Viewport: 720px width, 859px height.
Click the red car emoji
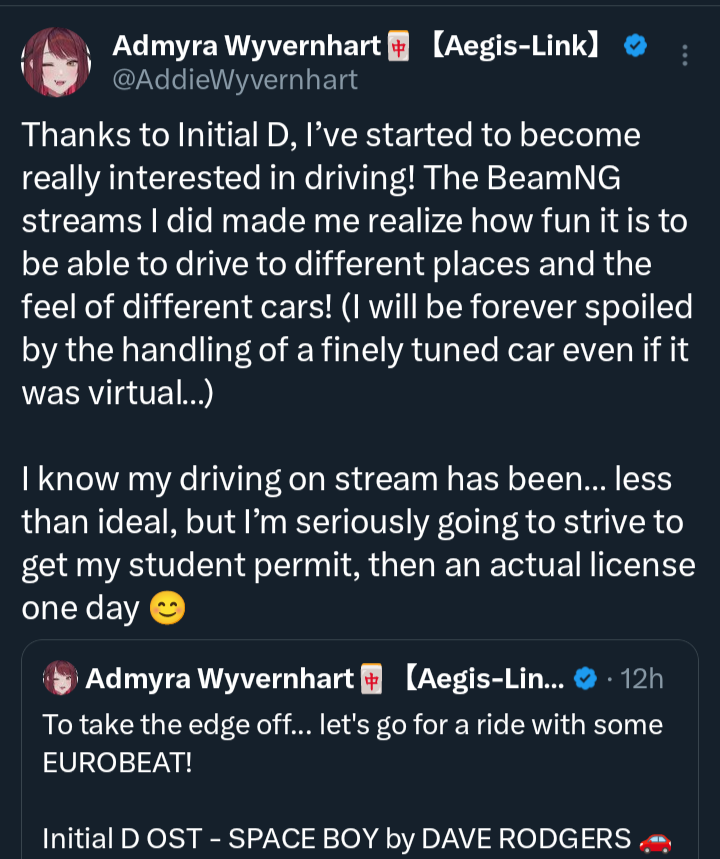[654, 838]
